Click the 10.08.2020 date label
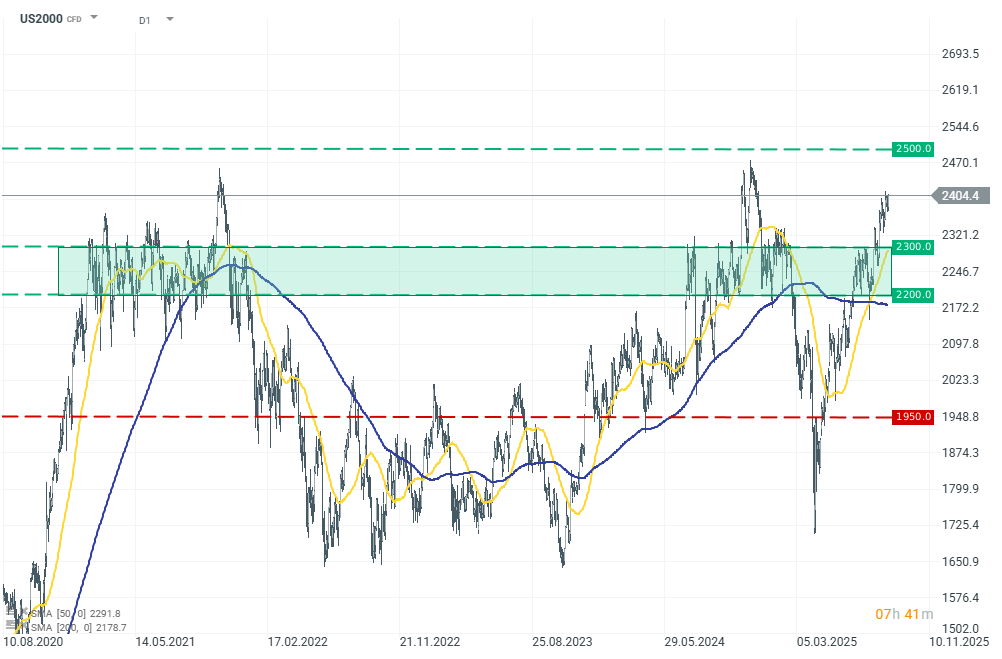 (33, 642)
